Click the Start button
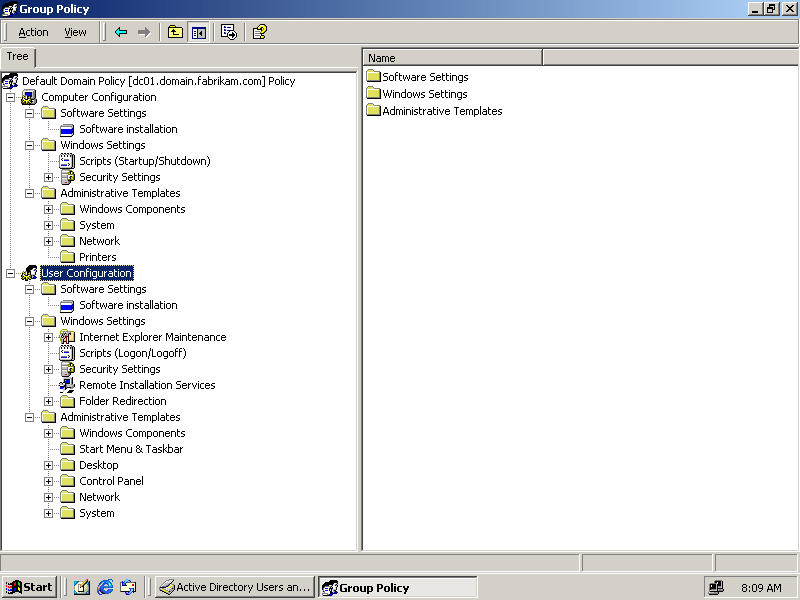Screen dimensions: 800x600 tap(30, 587)
